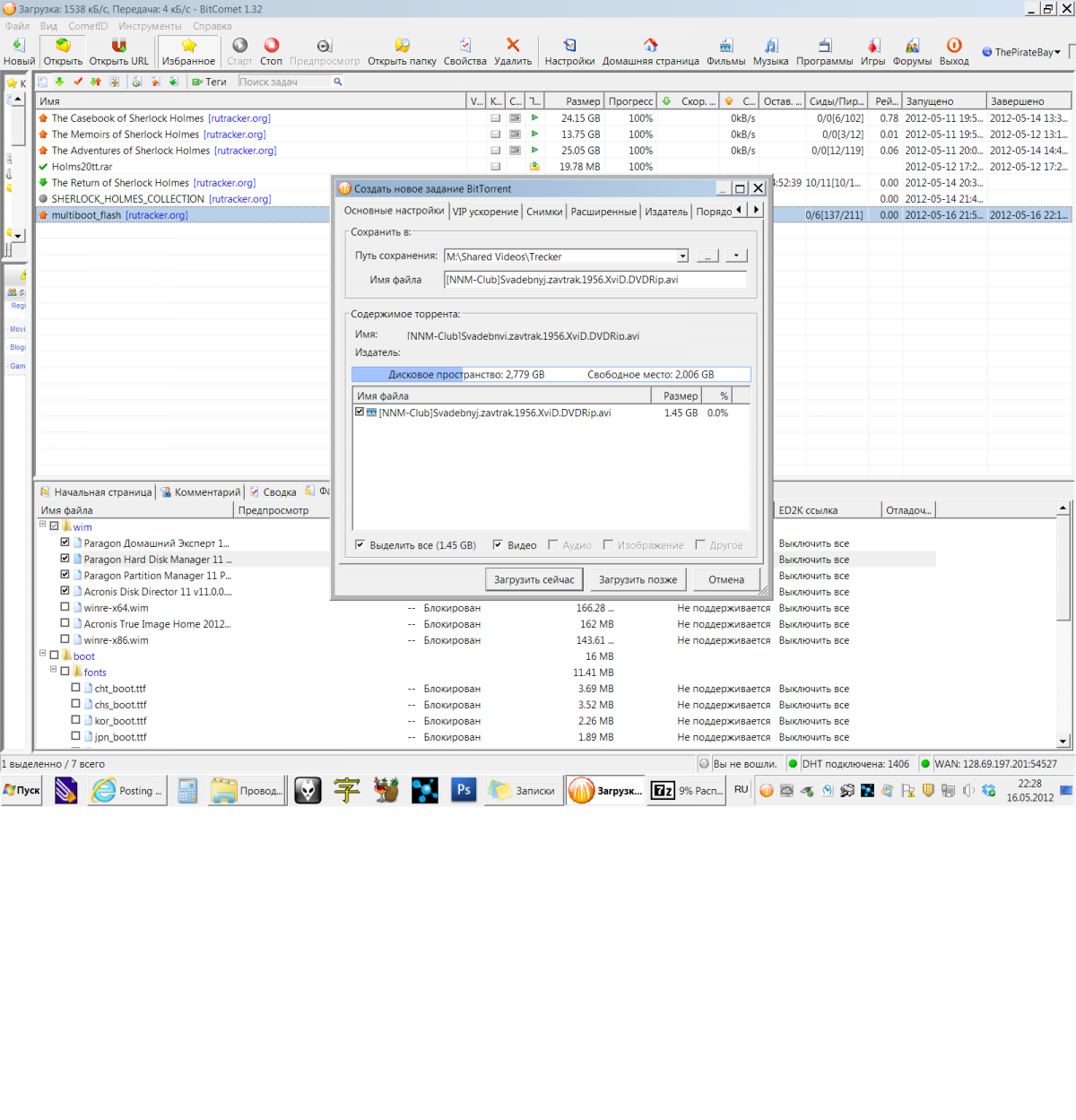1076x1120 pixels.
Task: Click the Открыть папку folder icon
Action: pos(402,45)
